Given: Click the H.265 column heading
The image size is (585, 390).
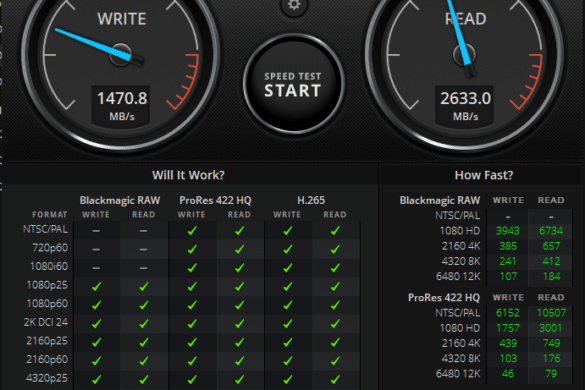Looking at the screenshot, I should click(311, 200).
